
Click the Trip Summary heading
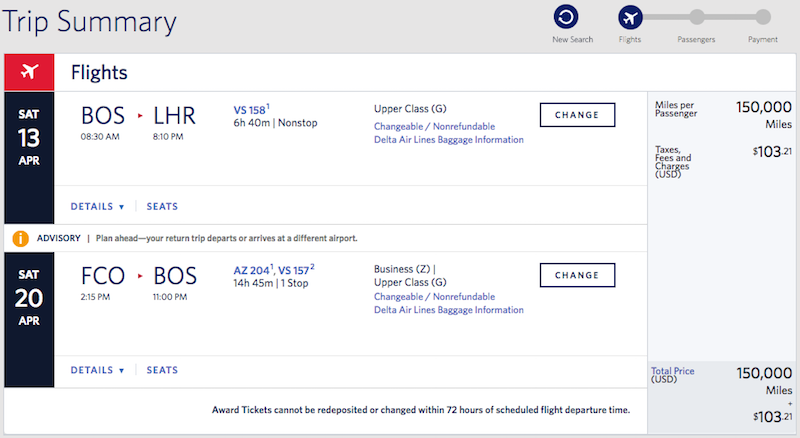pos(89,21)
